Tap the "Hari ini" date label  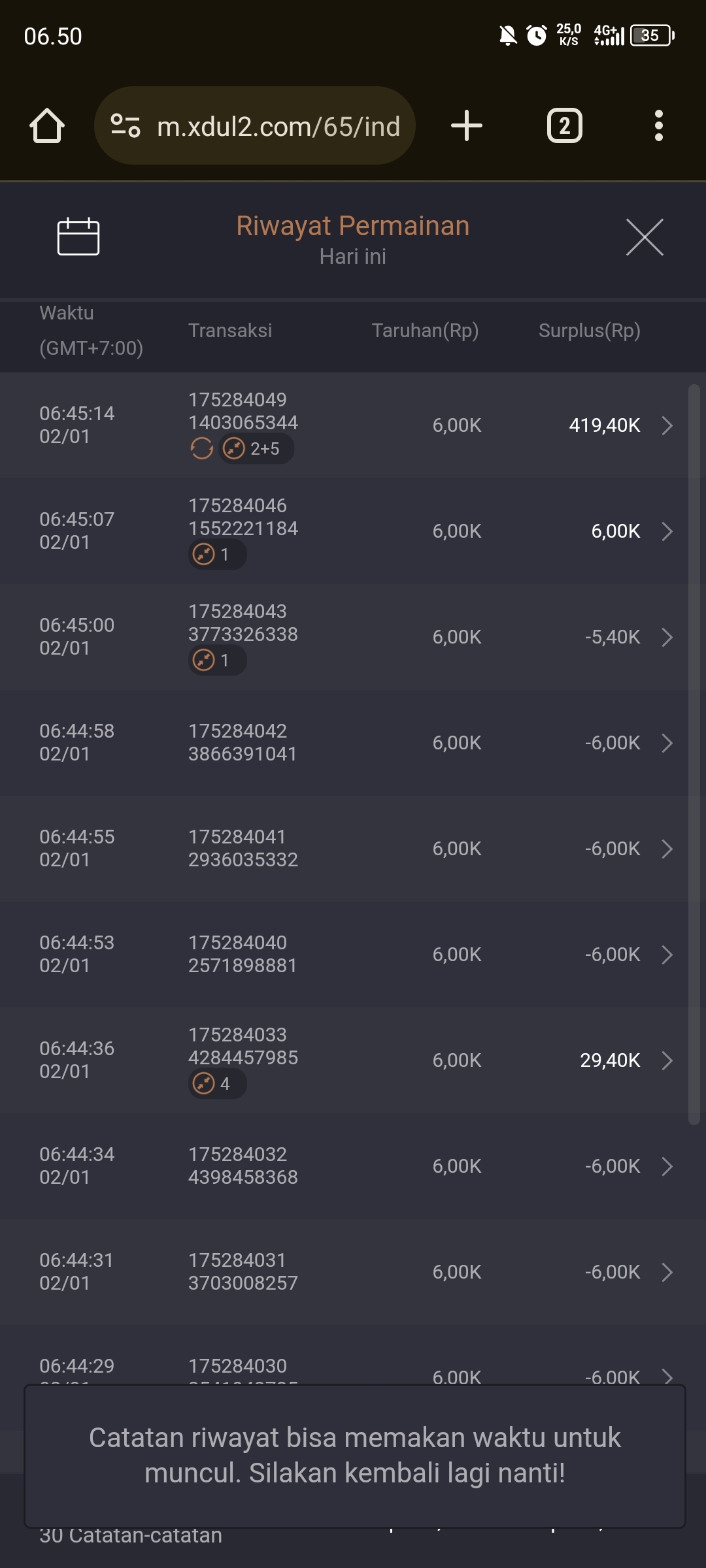click(x=352, y=257)
